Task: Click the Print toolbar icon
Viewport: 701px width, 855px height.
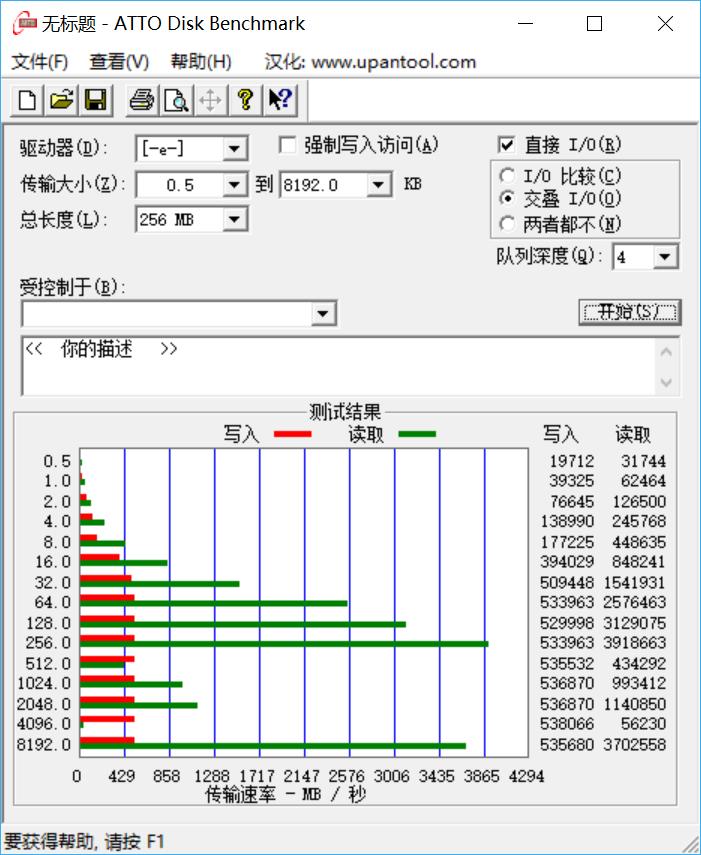Action: pyautogui.click(x=142, y=100)
